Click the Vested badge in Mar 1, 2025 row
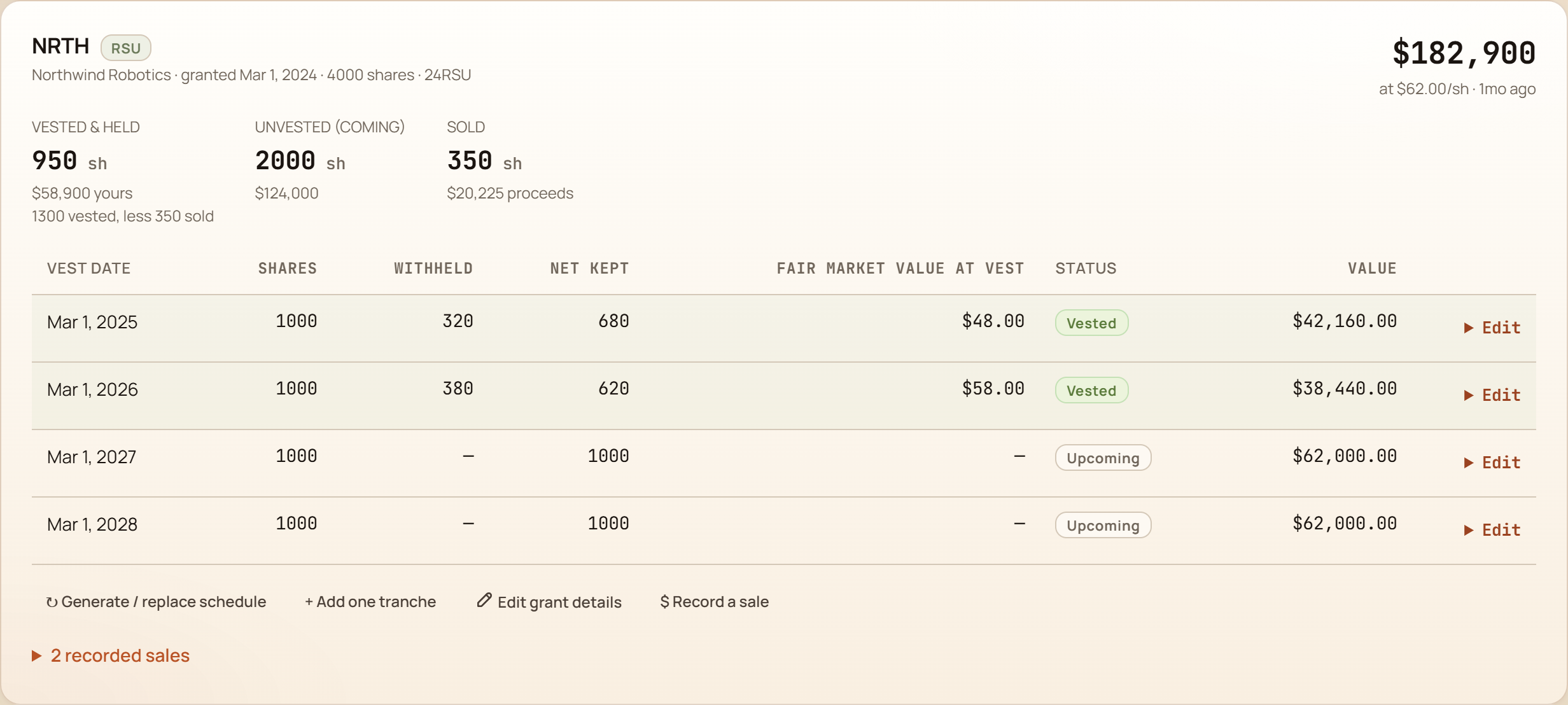Viewport: 1568px width, 705px height. click(1092, 323)
